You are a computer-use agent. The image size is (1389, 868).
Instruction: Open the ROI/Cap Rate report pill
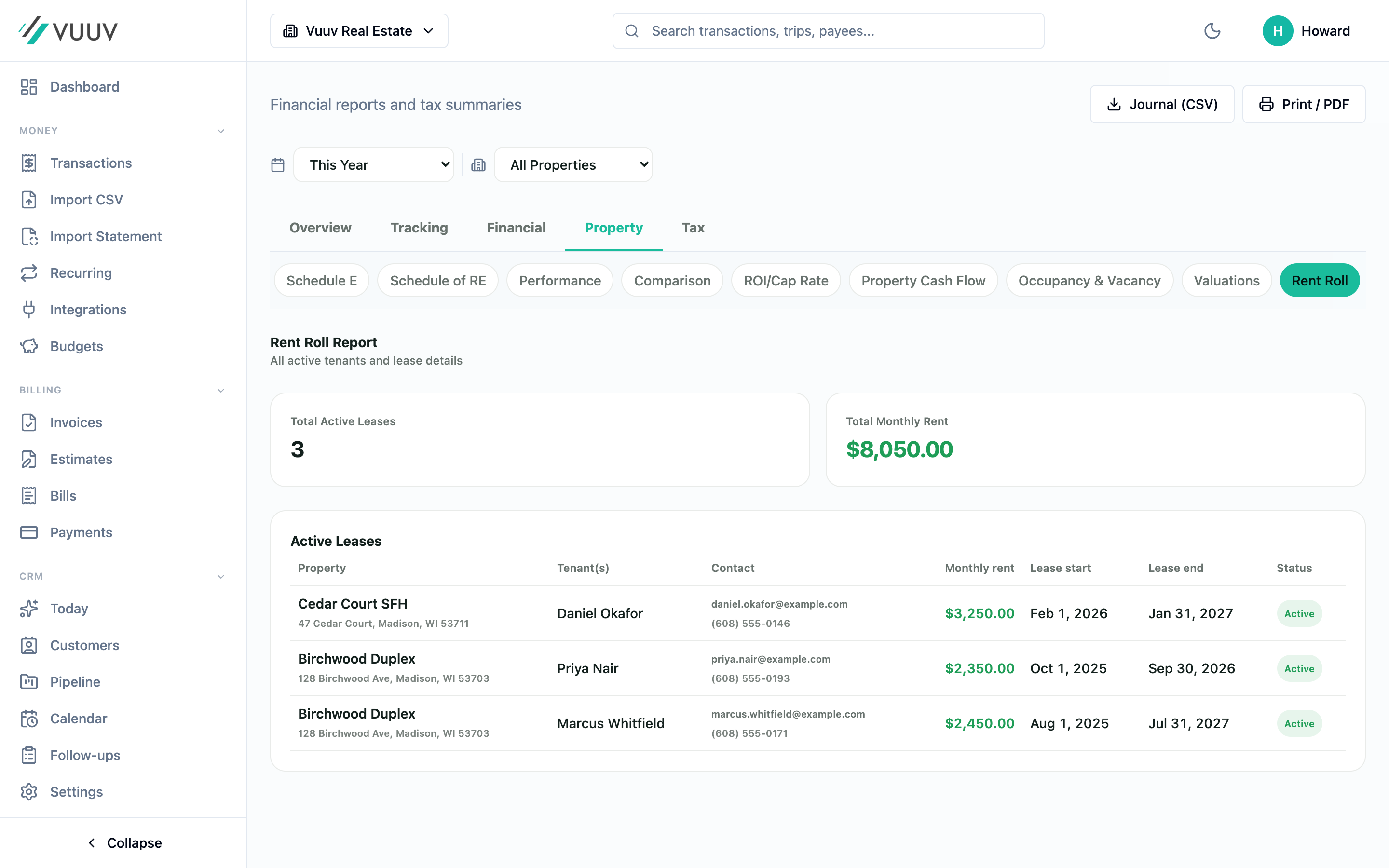[x=786, y=280]
